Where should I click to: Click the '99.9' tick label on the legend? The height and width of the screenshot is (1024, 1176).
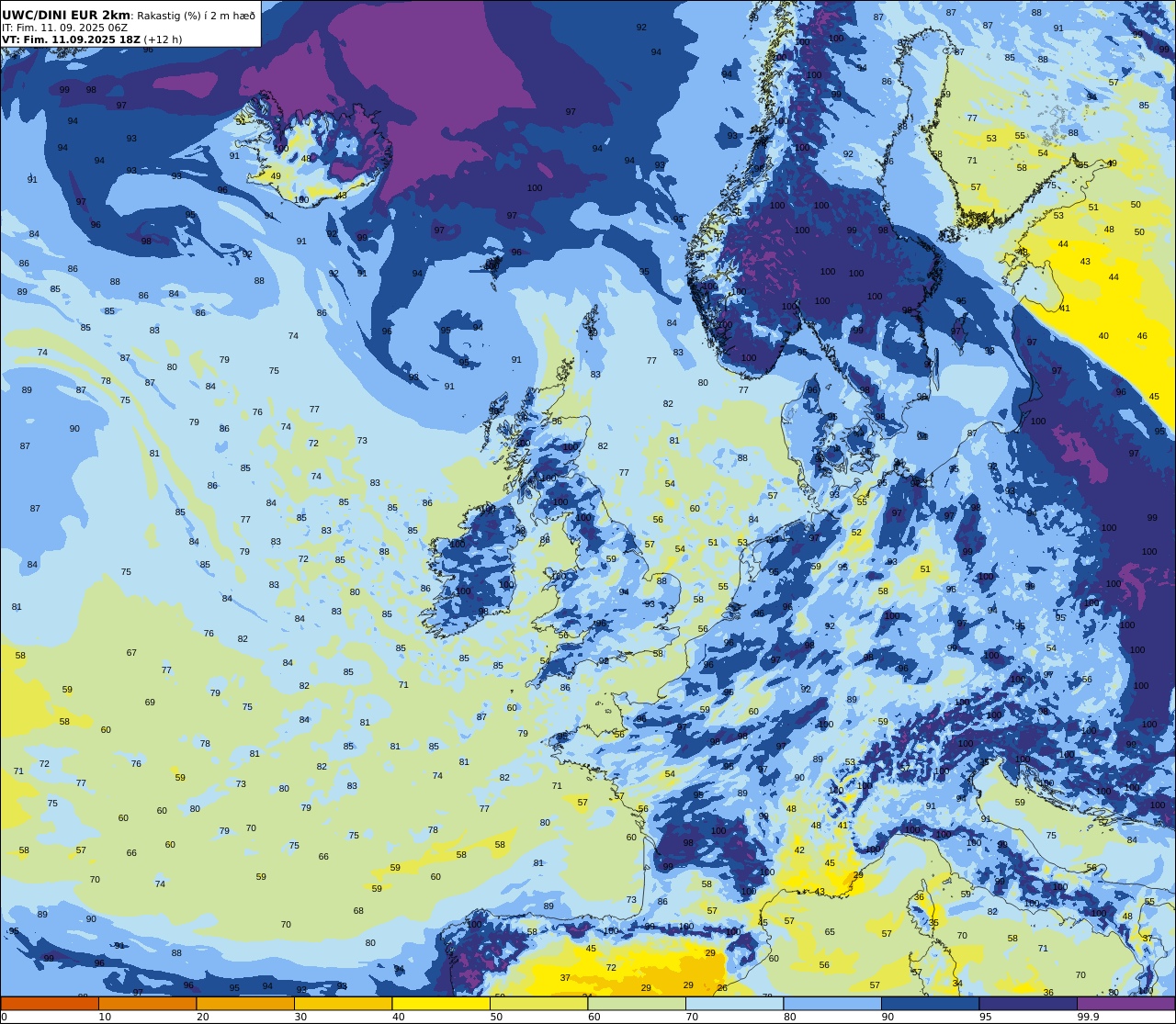click(1088, 1017)
